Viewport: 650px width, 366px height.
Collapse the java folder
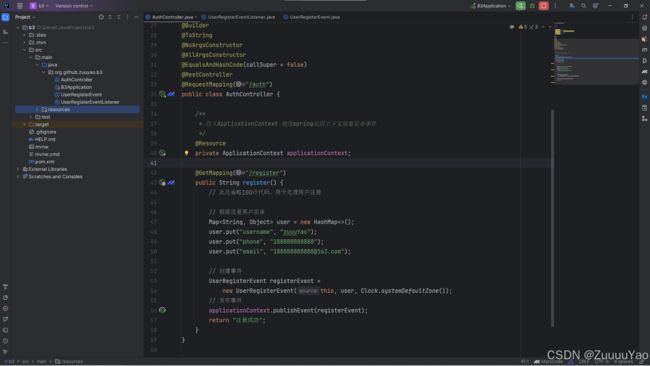click(x=37, y=65)
